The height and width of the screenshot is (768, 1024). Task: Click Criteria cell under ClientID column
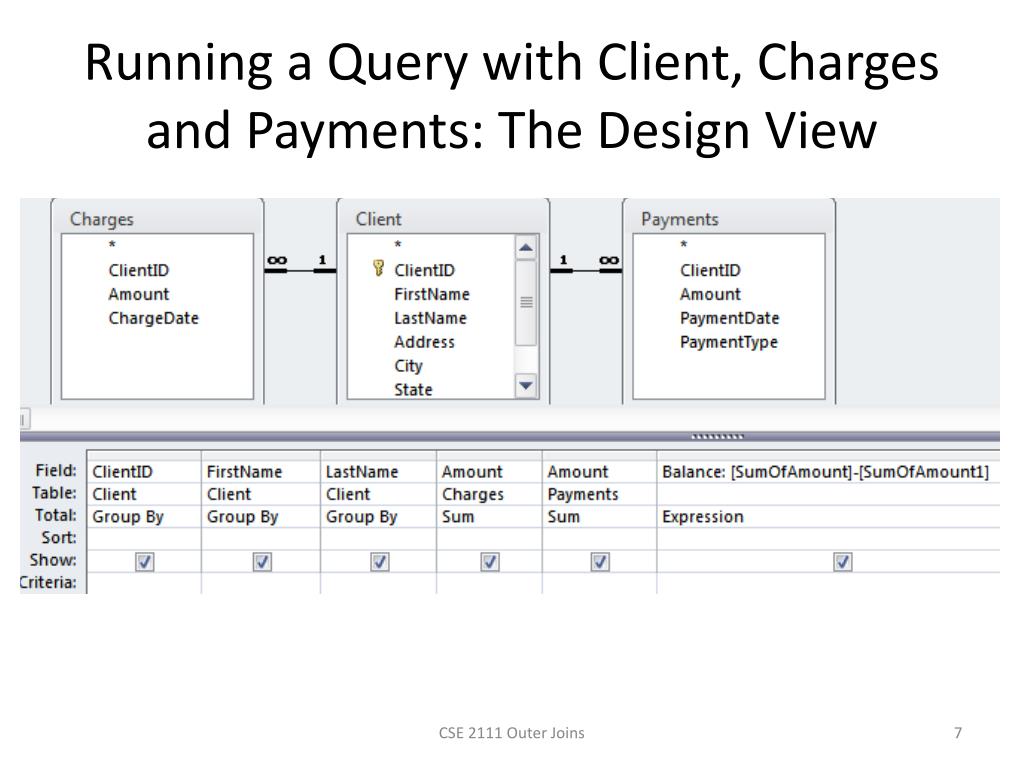coord(144,583)
